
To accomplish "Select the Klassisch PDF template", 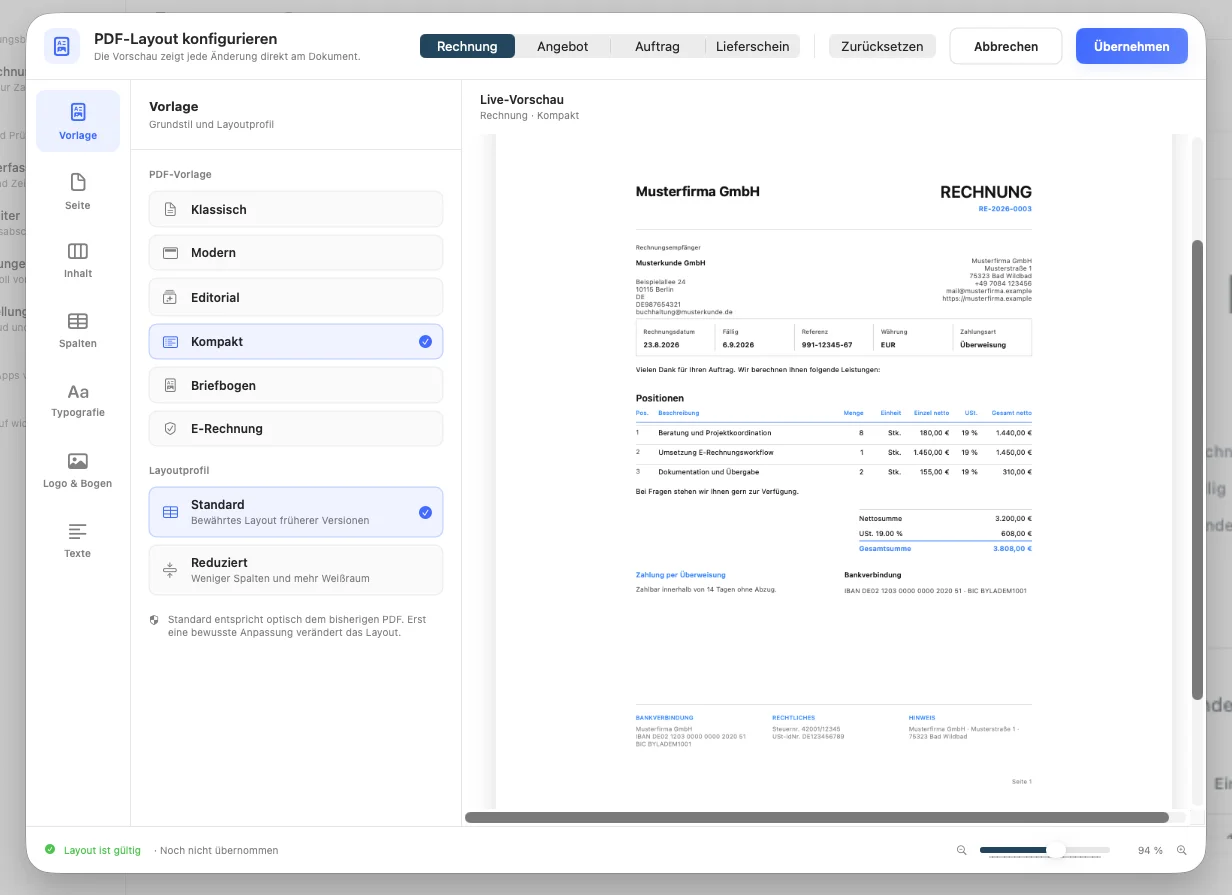I will click(296, 210).
